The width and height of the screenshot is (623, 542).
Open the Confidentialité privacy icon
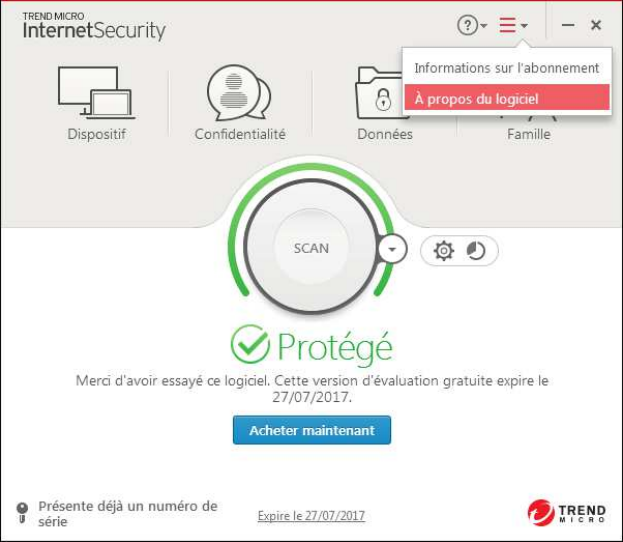[x=240, y=92]
